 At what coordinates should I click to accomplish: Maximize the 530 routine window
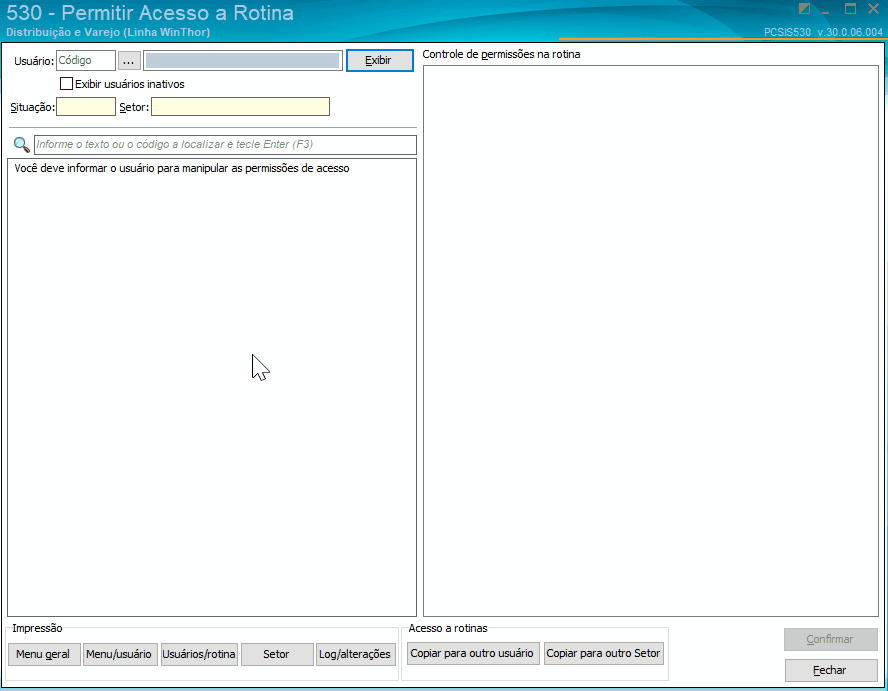[x=850, y=8]
